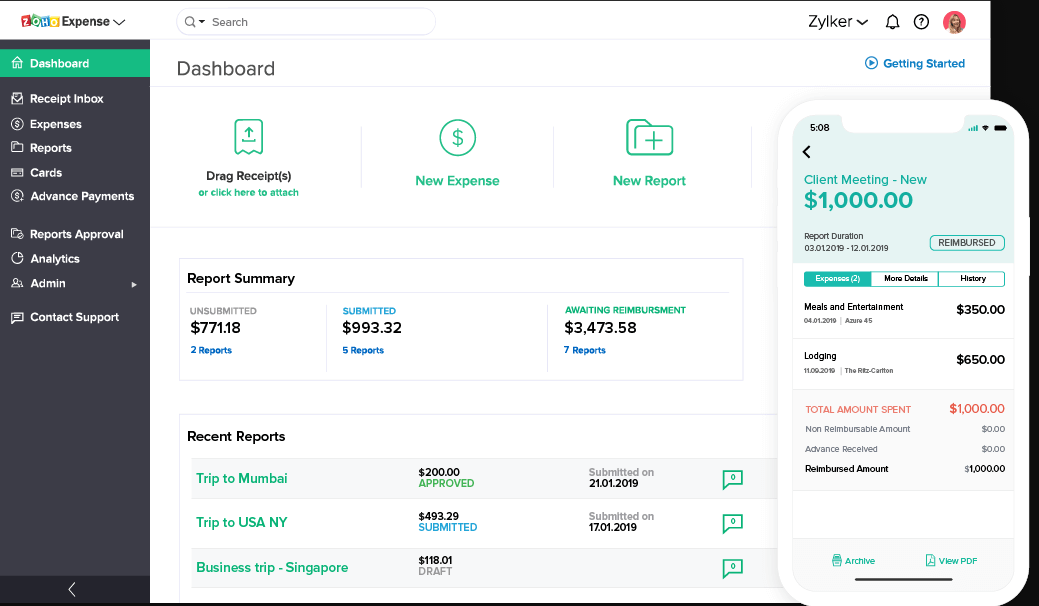Click the $993.32 submitted amount
This screenshot has width=1039, height=606.
(x=372, y=327)
